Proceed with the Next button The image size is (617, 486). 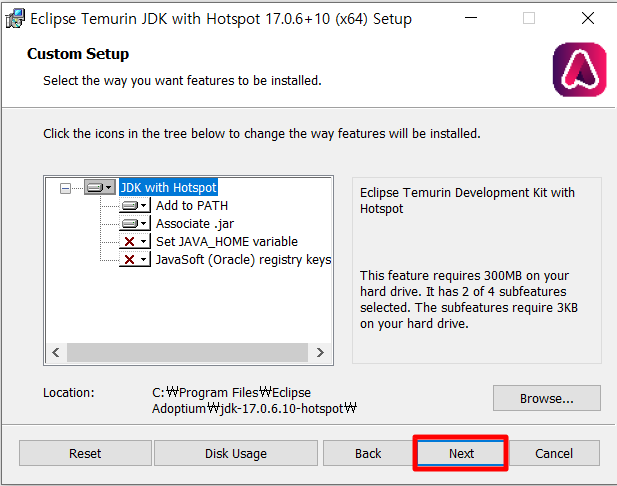461,453
